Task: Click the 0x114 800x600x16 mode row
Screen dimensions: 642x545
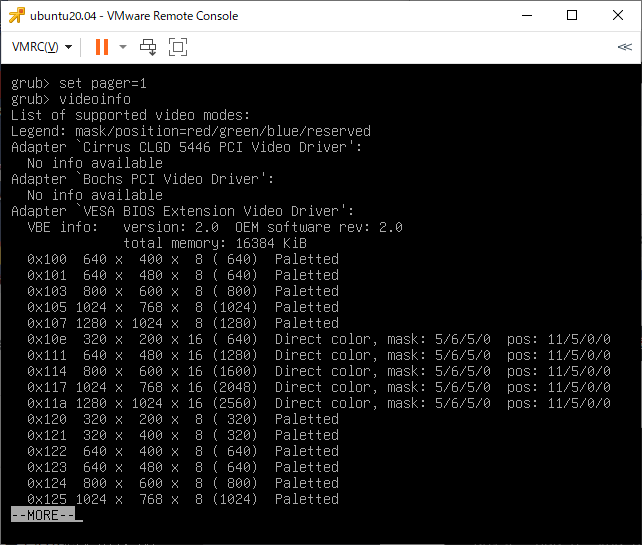Action: [319, 371]
